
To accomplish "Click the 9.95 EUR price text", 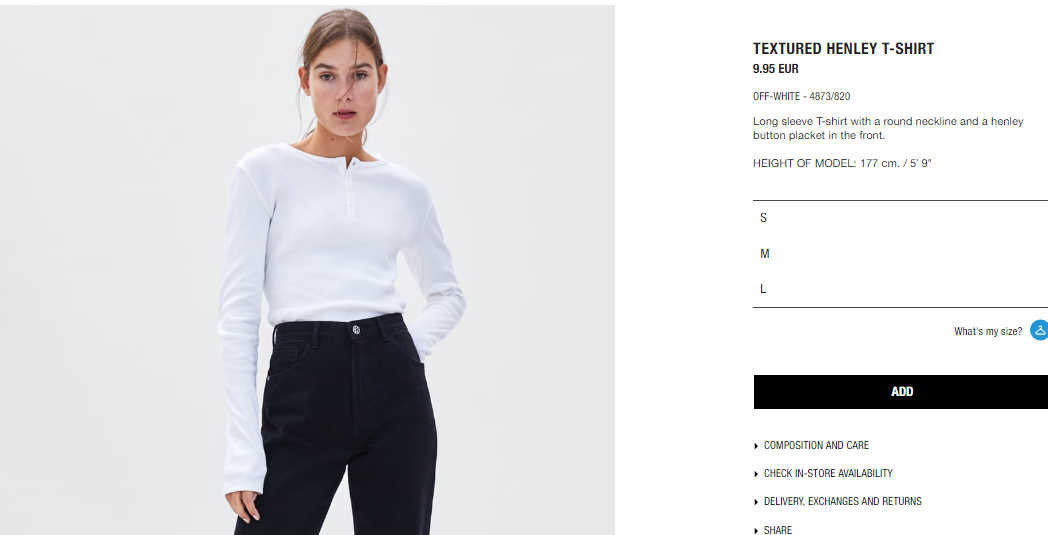I will (x=776, y=69).
